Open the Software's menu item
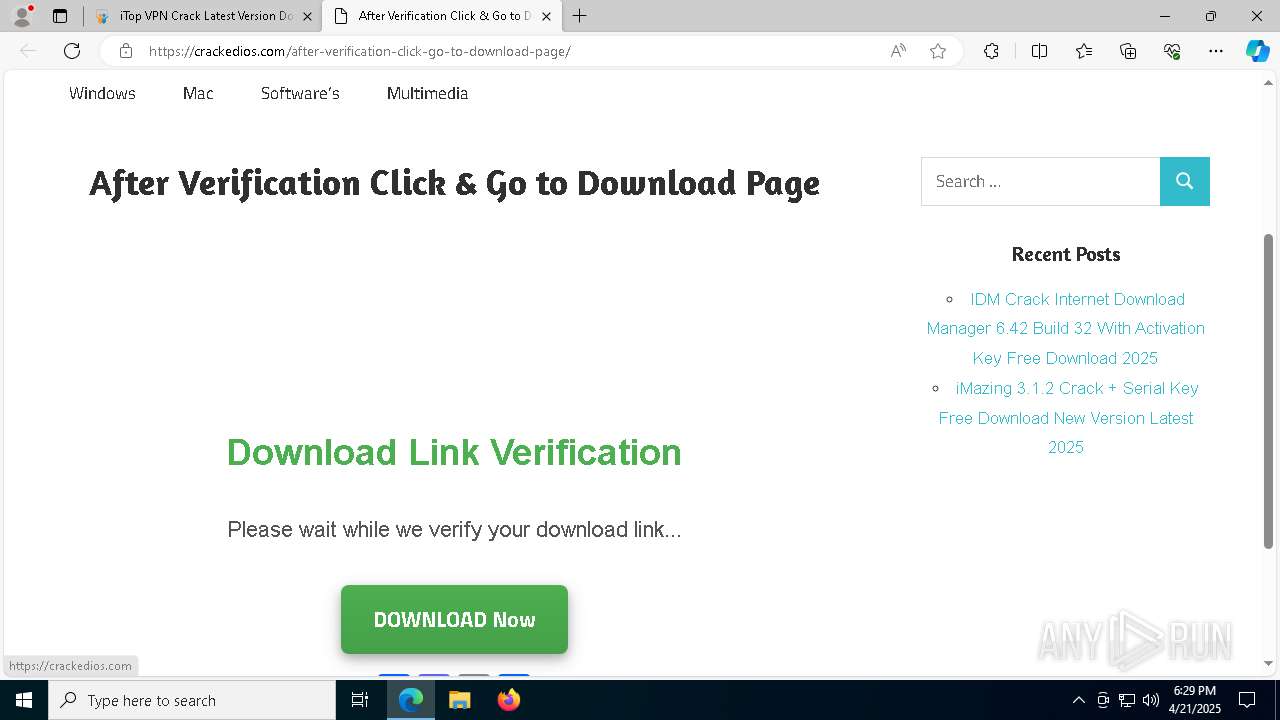 [x=300, y=93]
